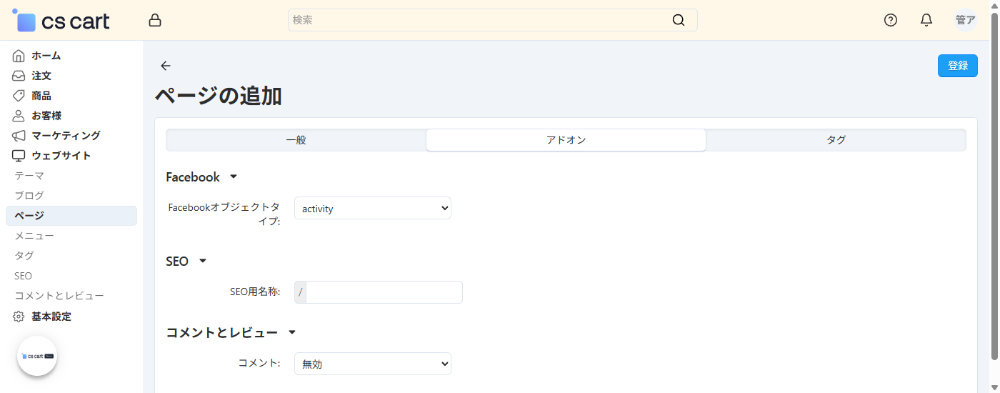The width and height of the screenshot is (1000, 393).
Task: Open ホーム in sidebar
Action: click(47, 56)
